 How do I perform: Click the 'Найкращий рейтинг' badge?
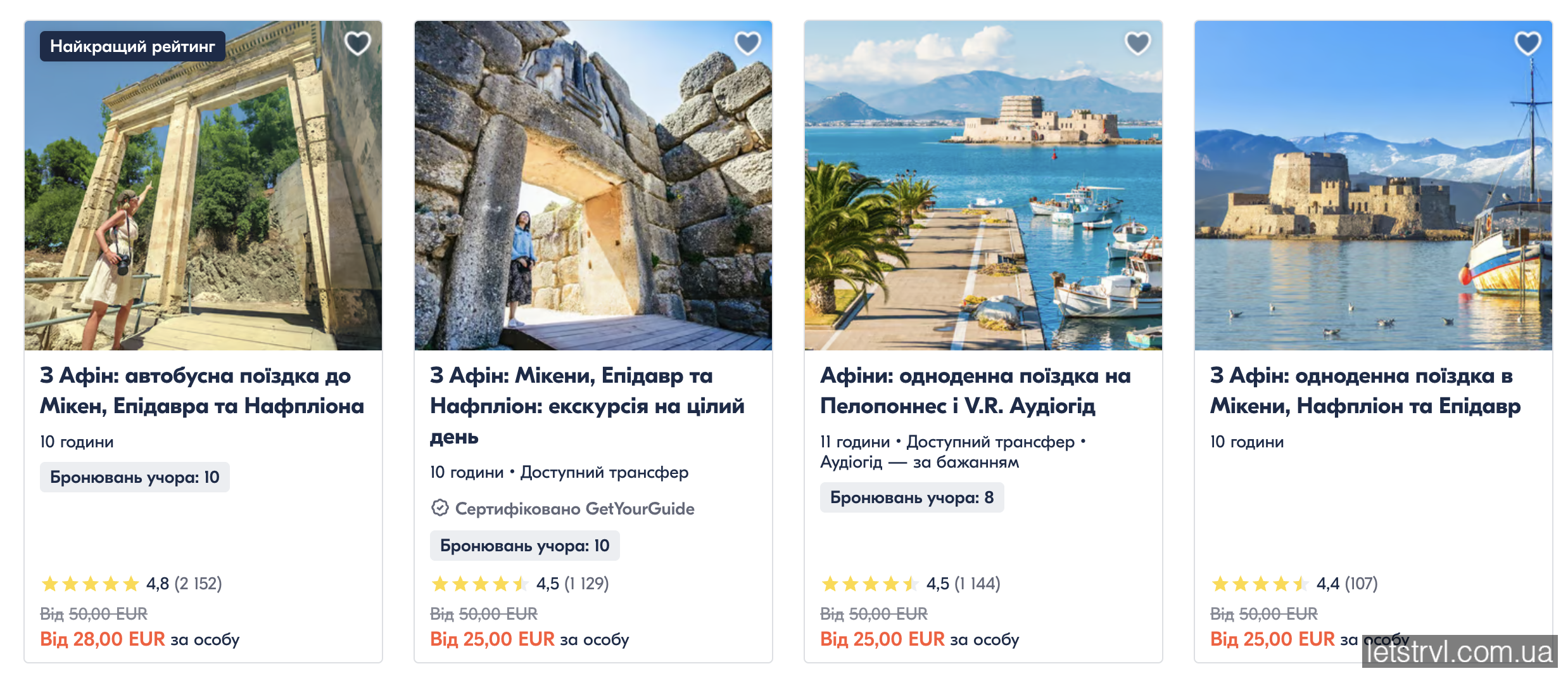coord(132,46)
